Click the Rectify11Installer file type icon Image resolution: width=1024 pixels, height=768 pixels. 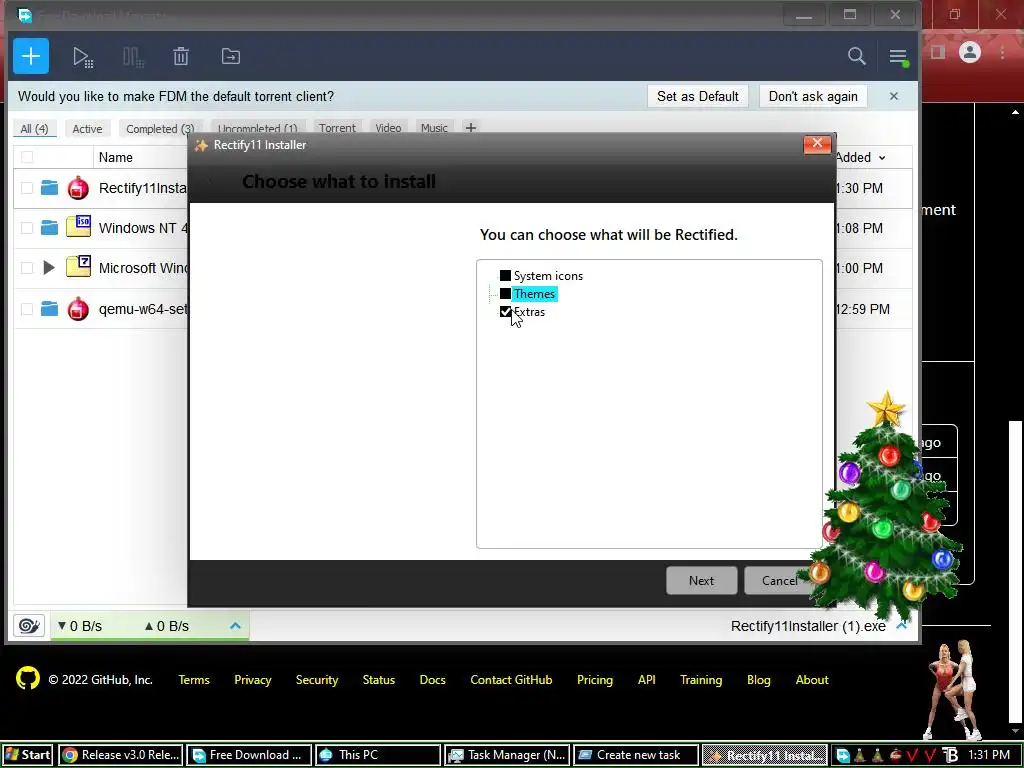pos(78,188)
